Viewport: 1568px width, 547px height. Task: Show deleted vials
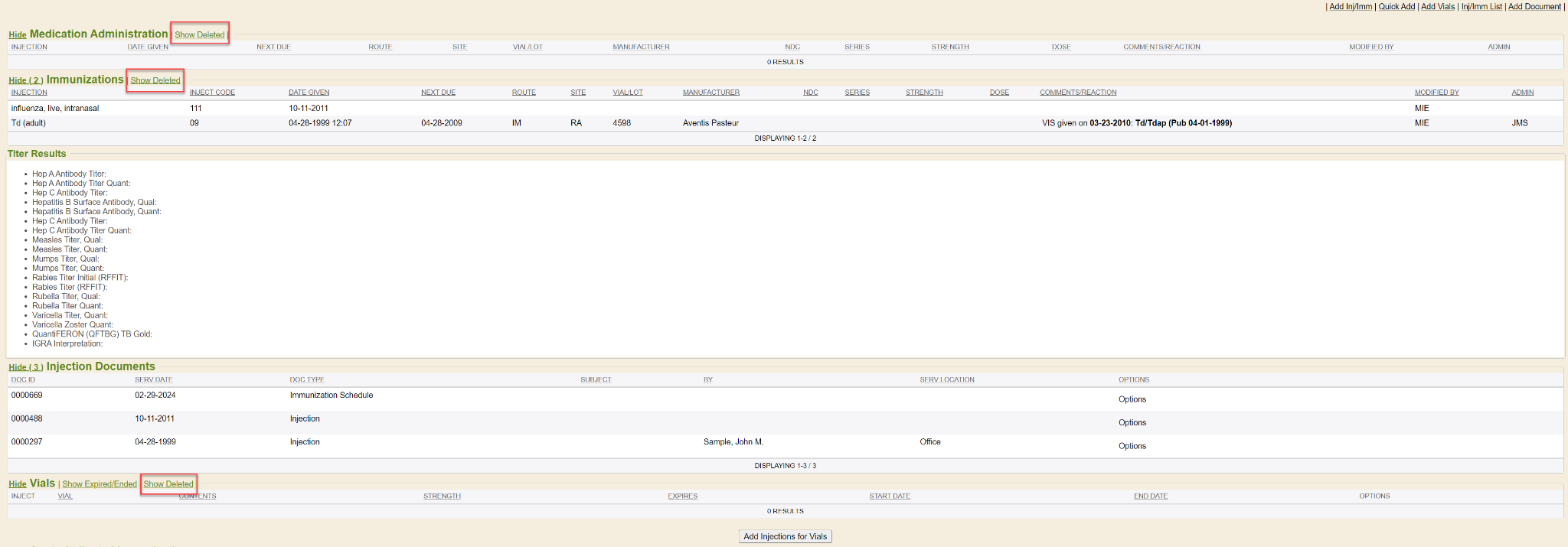(x=168, y=484)
